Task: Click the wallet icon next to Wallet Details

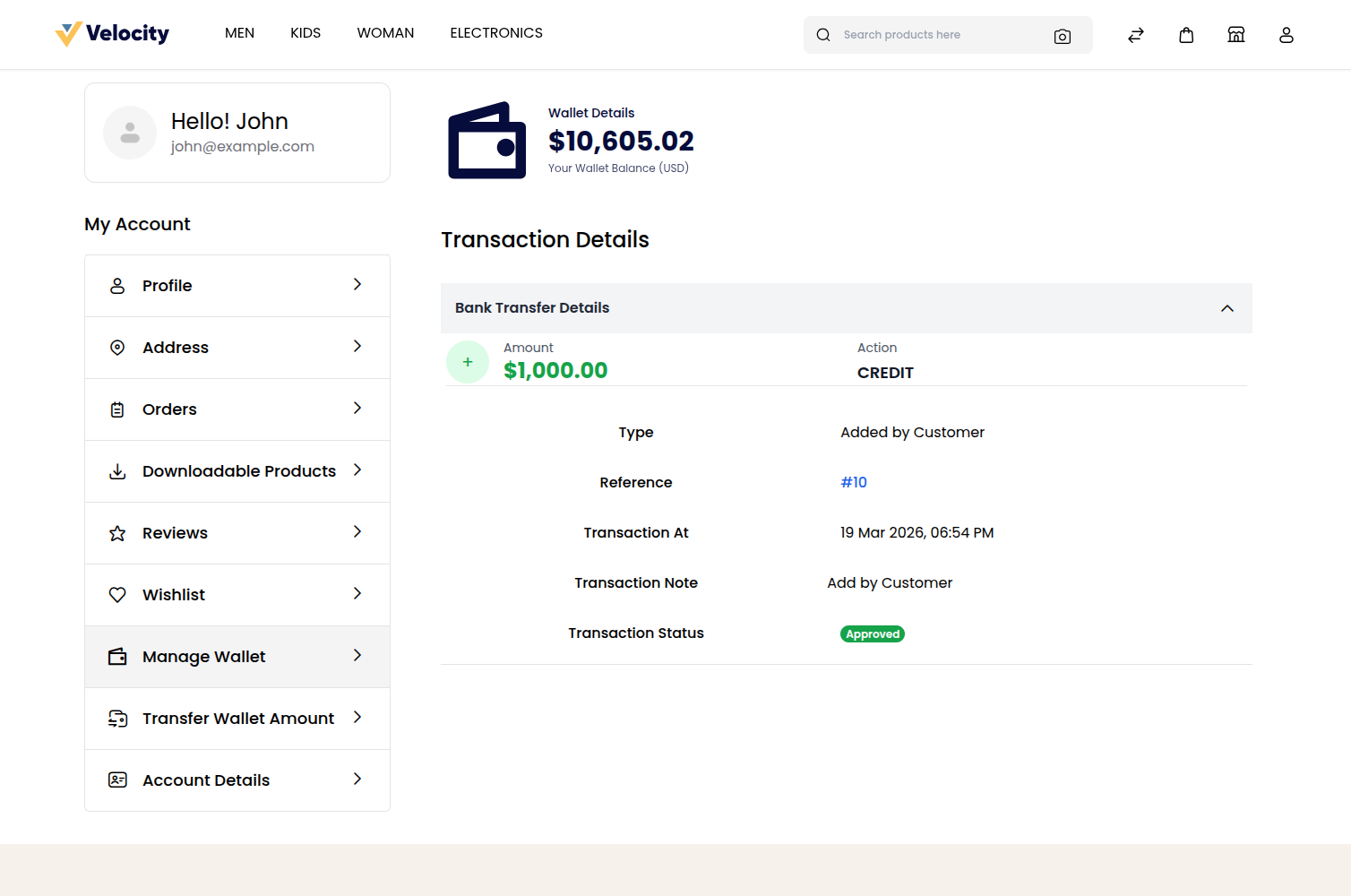Action: point(486,140)
